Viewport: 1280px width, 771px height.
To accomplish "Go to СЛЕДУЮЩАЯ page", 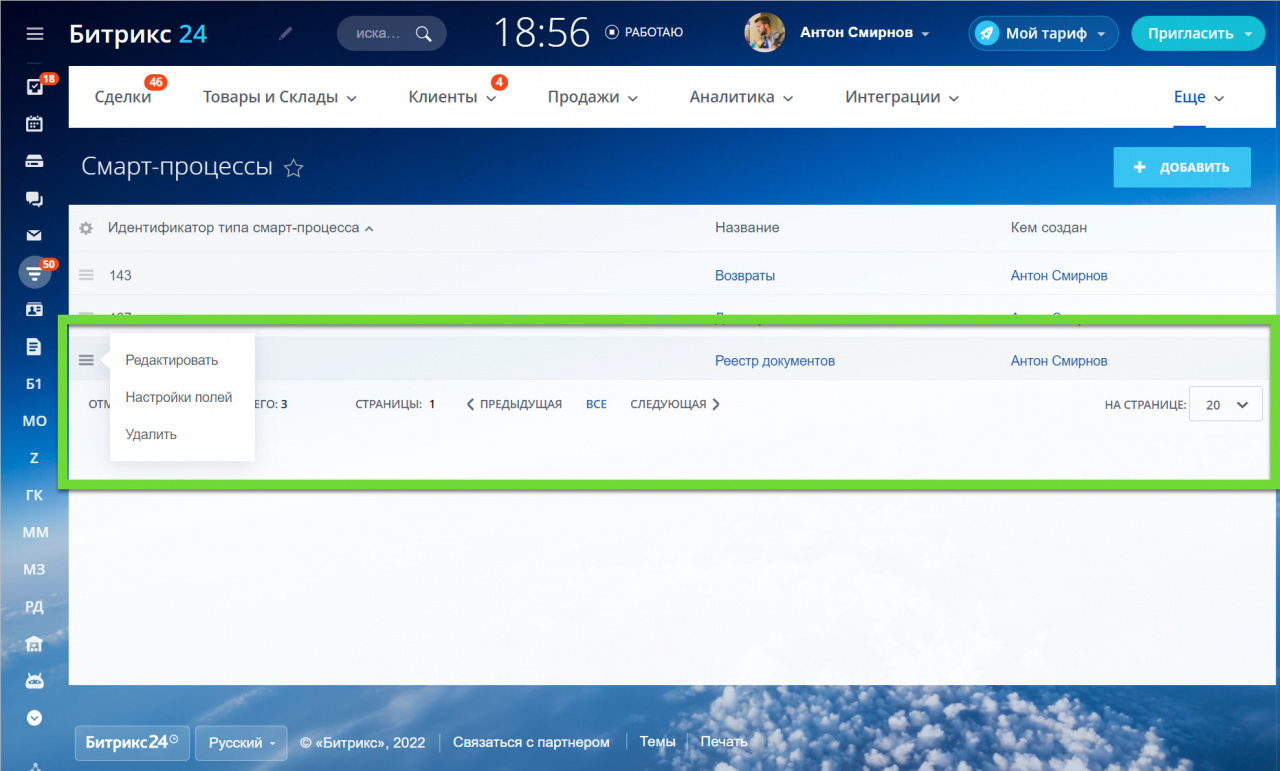I will point(675,404).
